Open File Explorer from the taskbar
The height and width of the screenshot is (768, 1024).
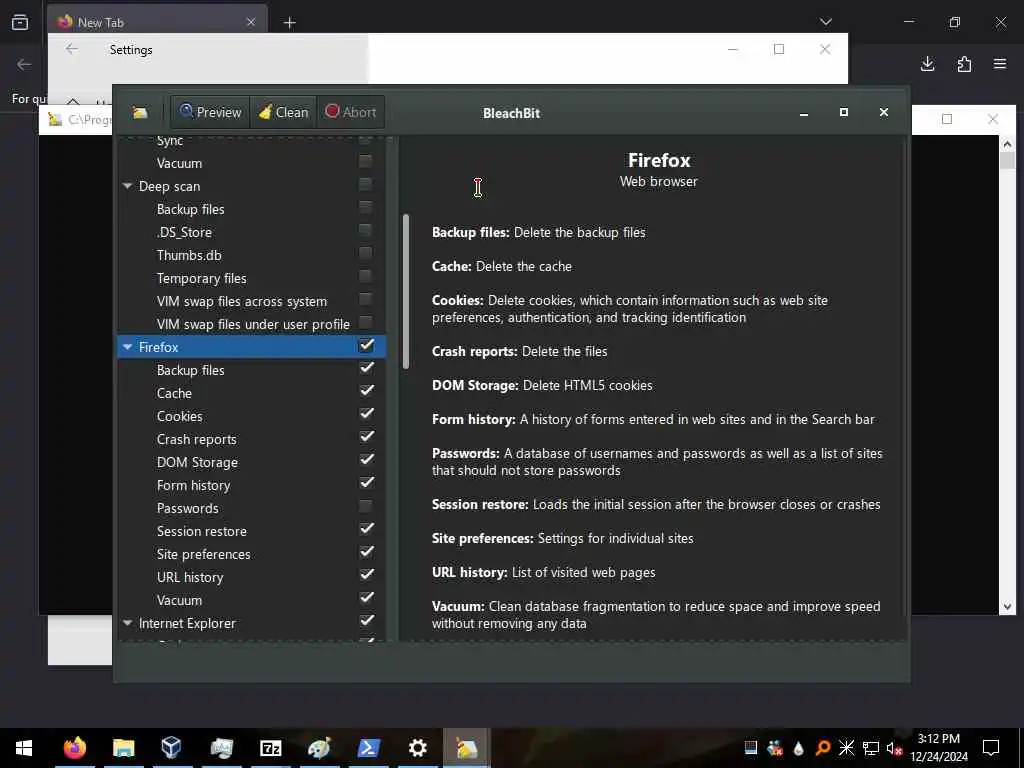123,748
